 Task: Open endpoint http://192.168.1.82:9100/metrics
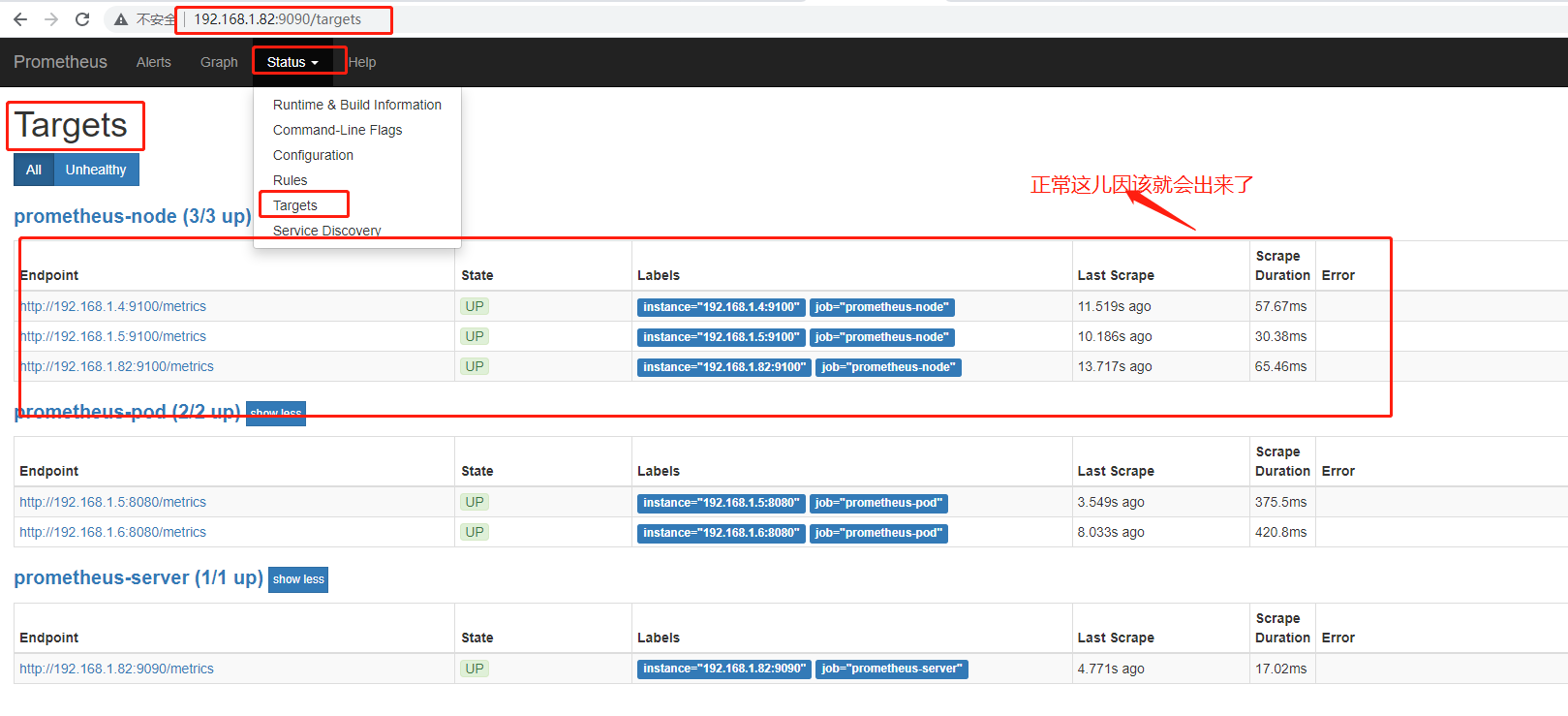116,366
